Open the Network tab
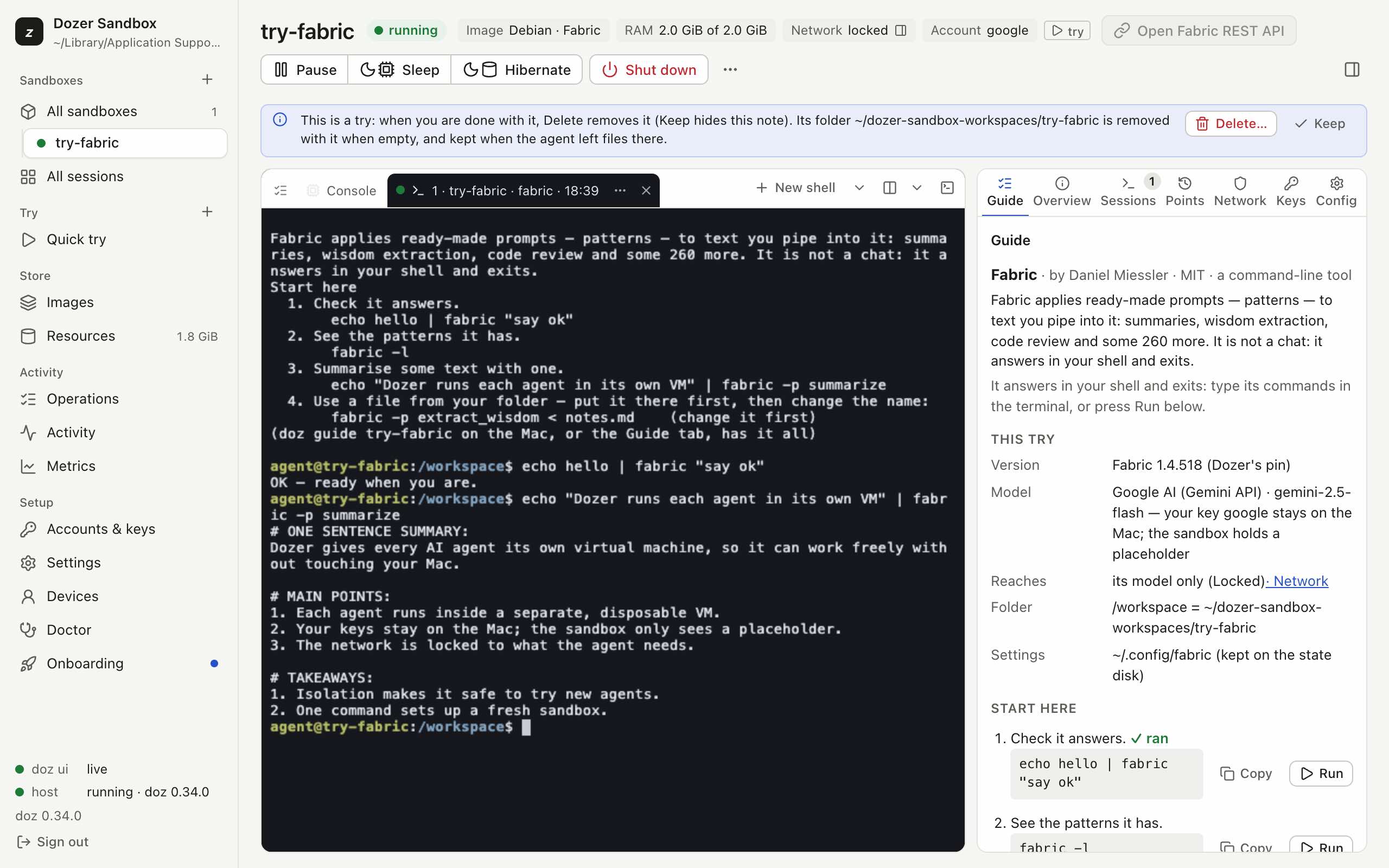 [x=1240, y=191]
